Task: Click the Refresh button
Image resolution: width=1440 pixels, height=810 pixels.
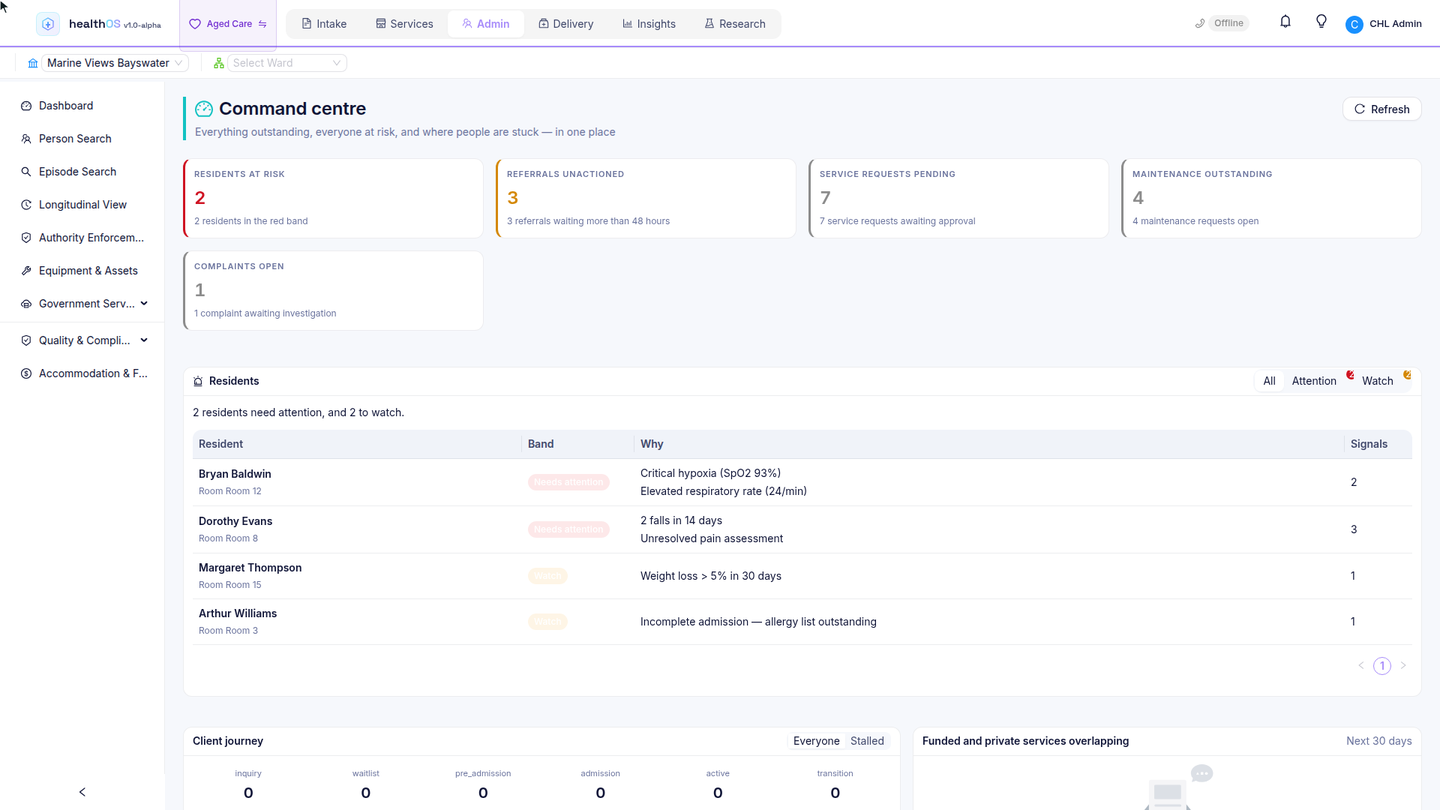Action: (1382, 109)
